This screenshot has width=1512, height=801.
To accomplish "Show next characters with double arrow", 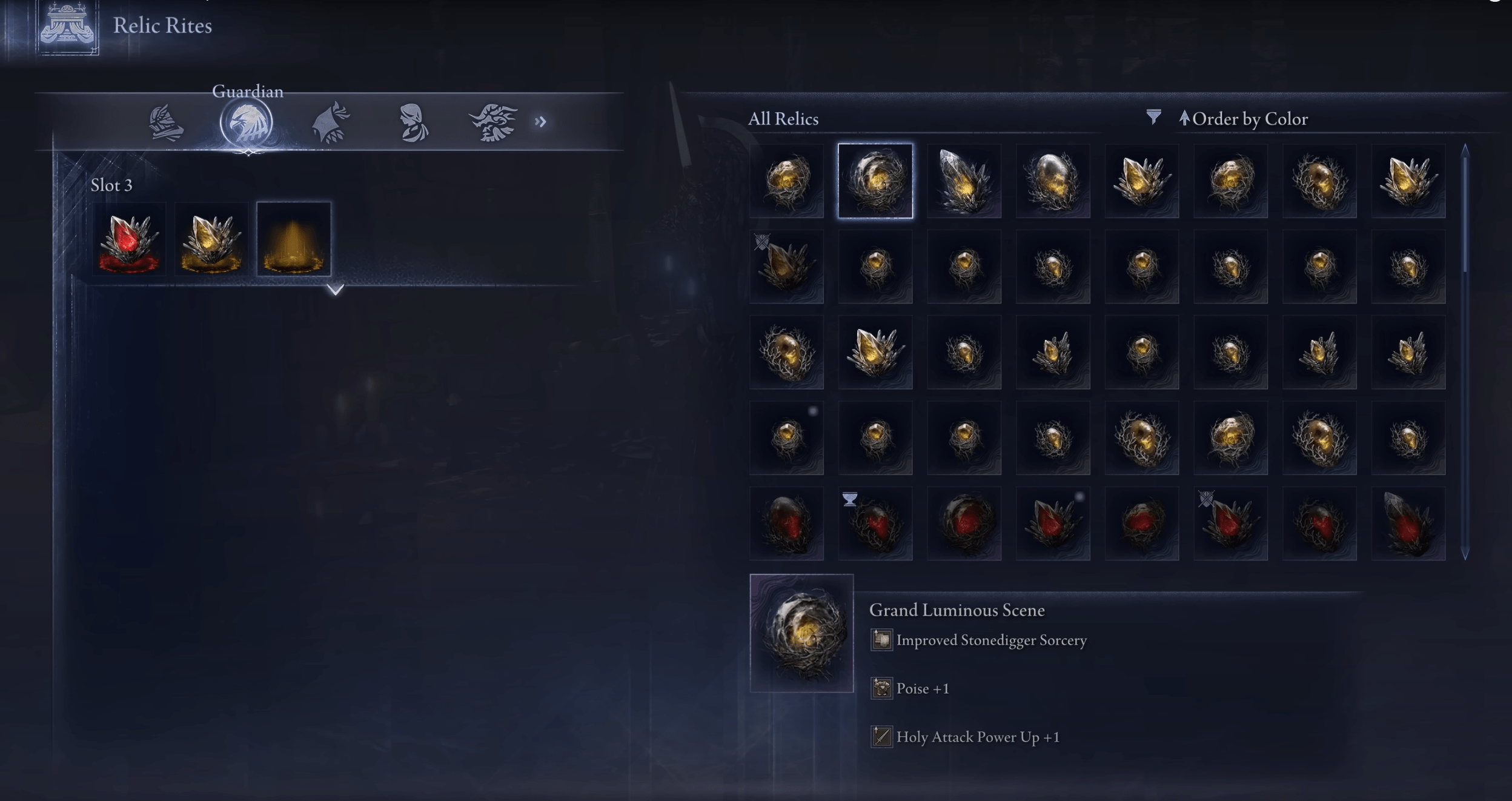I will [x=540, y=122].
